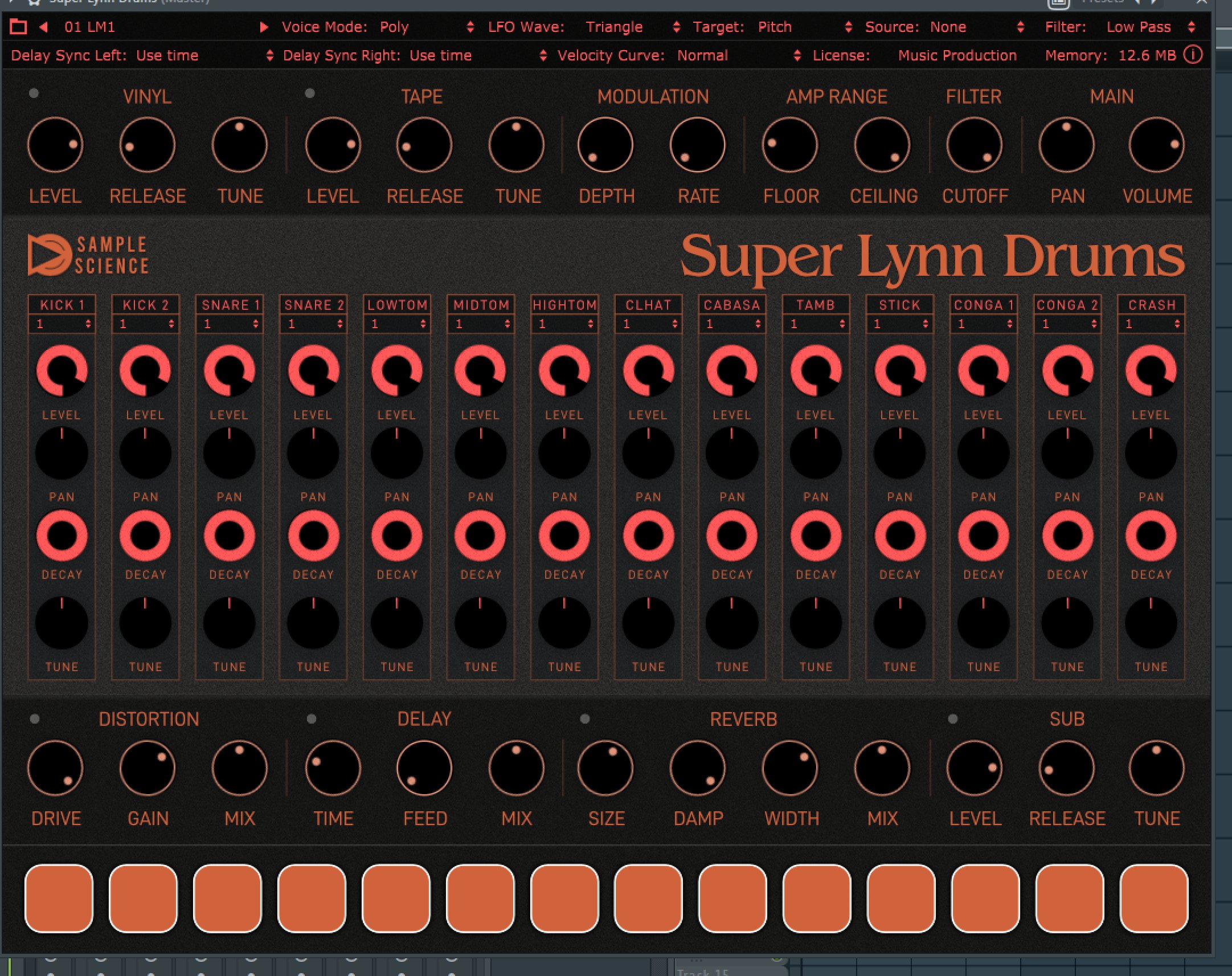Trigger the first drum pad for Kick 1
The height and width of the screenshot is (976, 1232).
59,898
